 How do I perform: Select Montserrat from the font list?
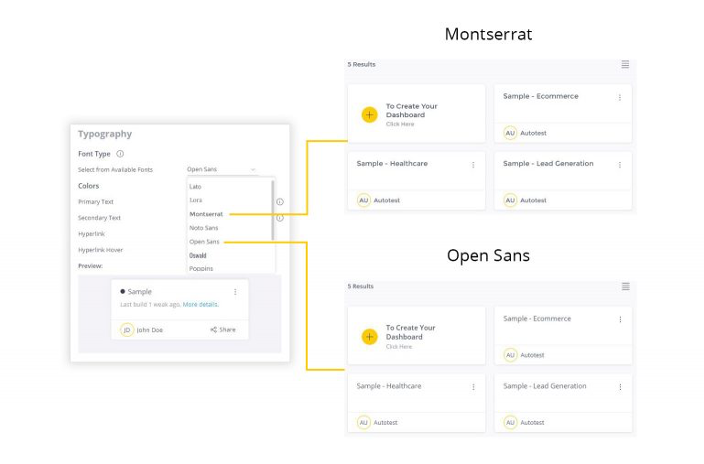click(206, 214)
